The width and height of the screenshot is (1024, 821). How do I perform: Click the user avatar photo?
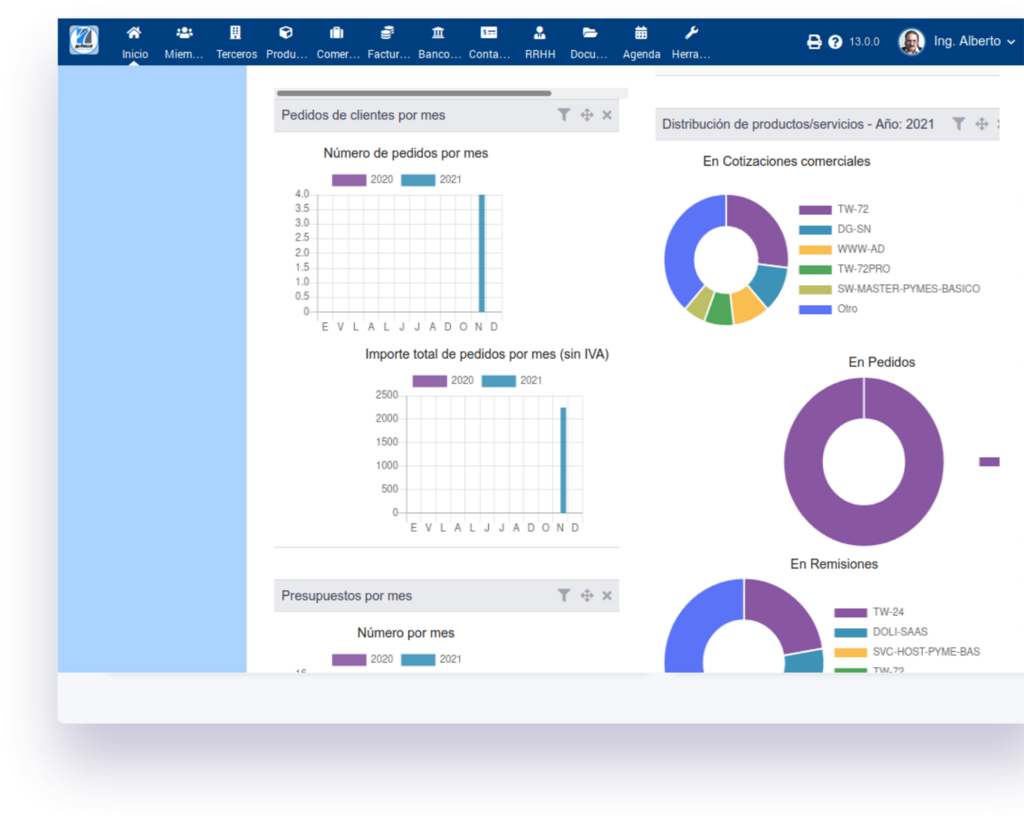coord(911,42)
